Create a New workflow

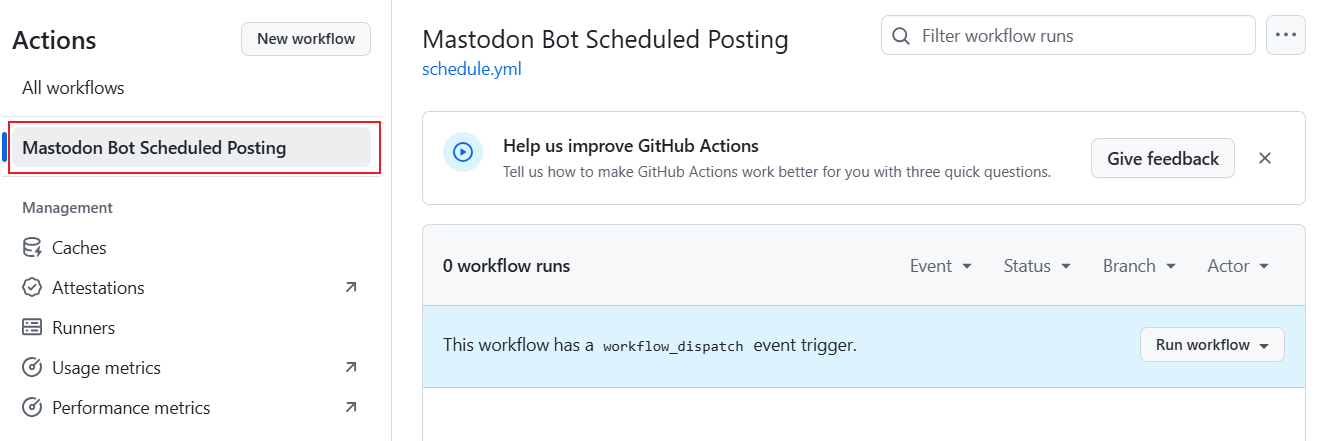pyautogui.click(x=306, y=39)
